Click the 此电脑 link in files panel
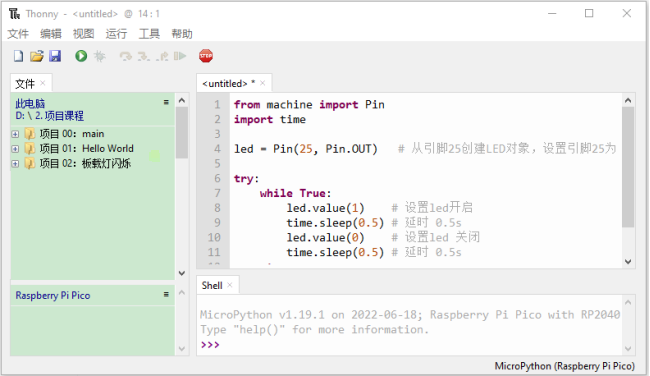The width and height of the screenshot is (650, 376). pos(30,104)
